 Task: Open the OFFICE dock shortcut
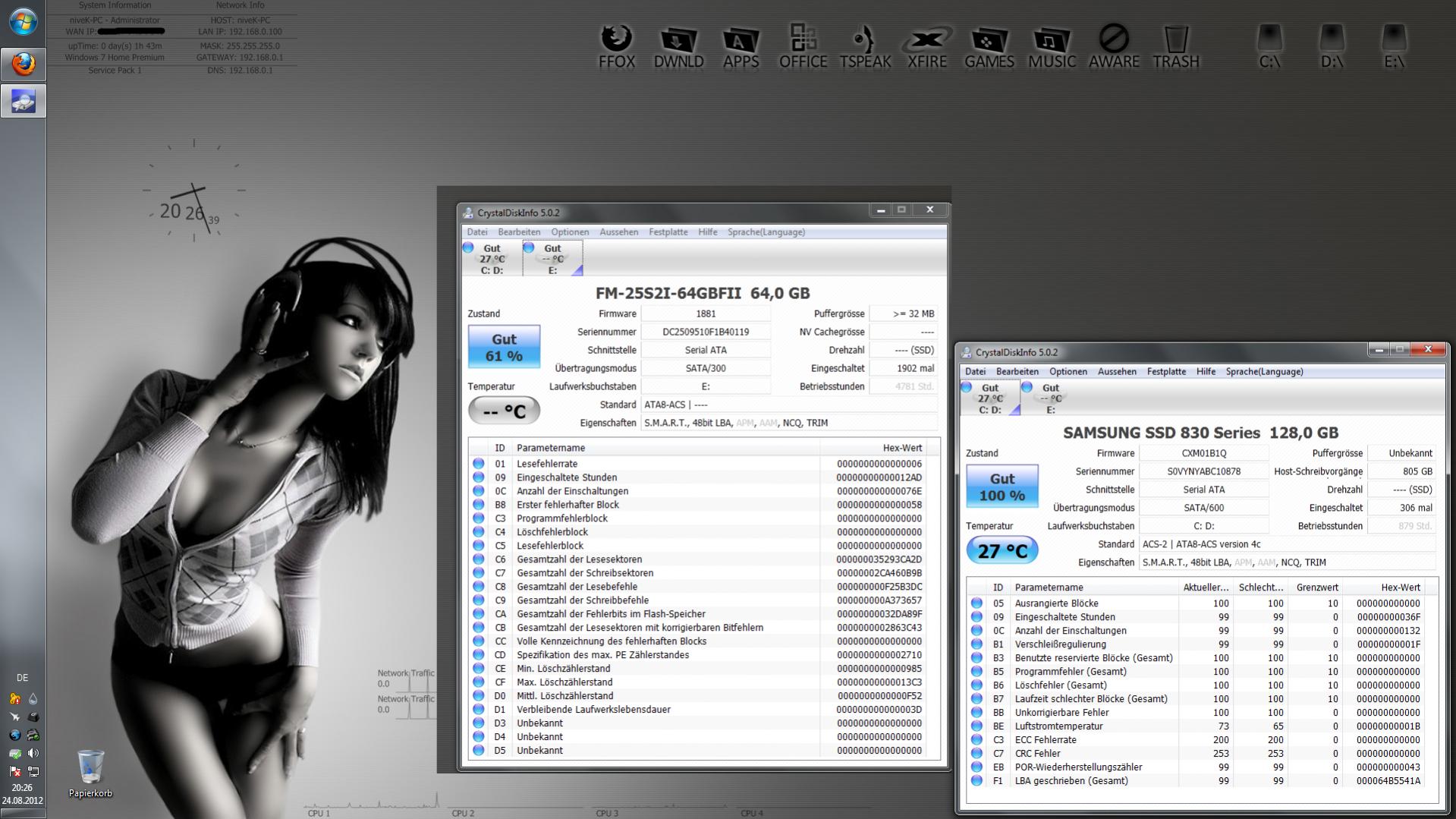(803, 46)
